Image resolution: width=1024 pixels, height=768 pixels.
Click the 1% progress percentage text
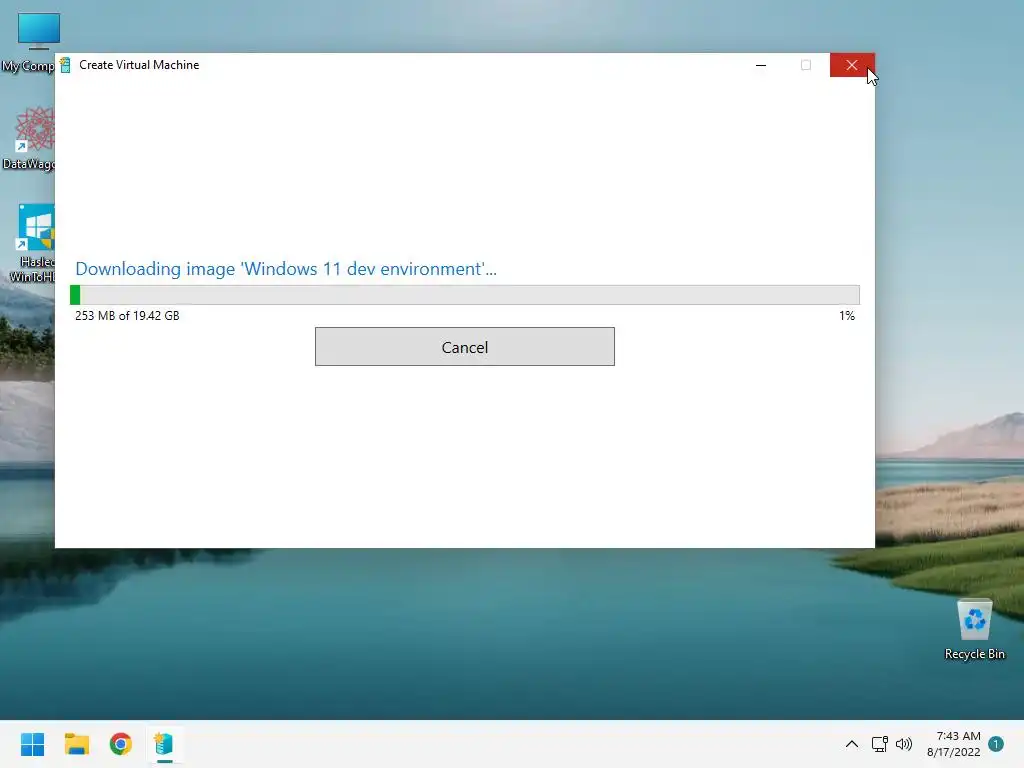click(x=847, y=316)
